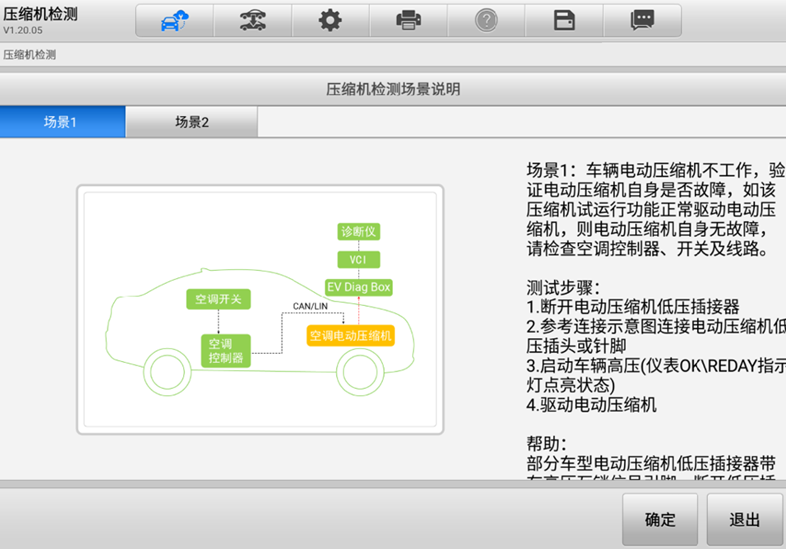Click the 测试步骤 heading text
This screenshot has height=549, width=786.
click(563, 288)
